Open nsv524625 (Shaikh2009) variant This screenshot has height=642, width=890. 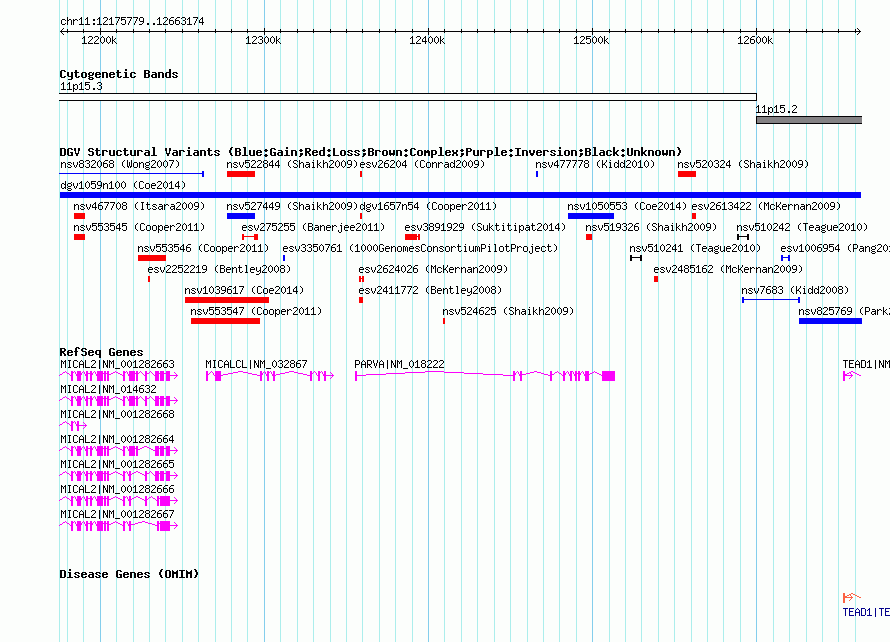tap(508, 311)
